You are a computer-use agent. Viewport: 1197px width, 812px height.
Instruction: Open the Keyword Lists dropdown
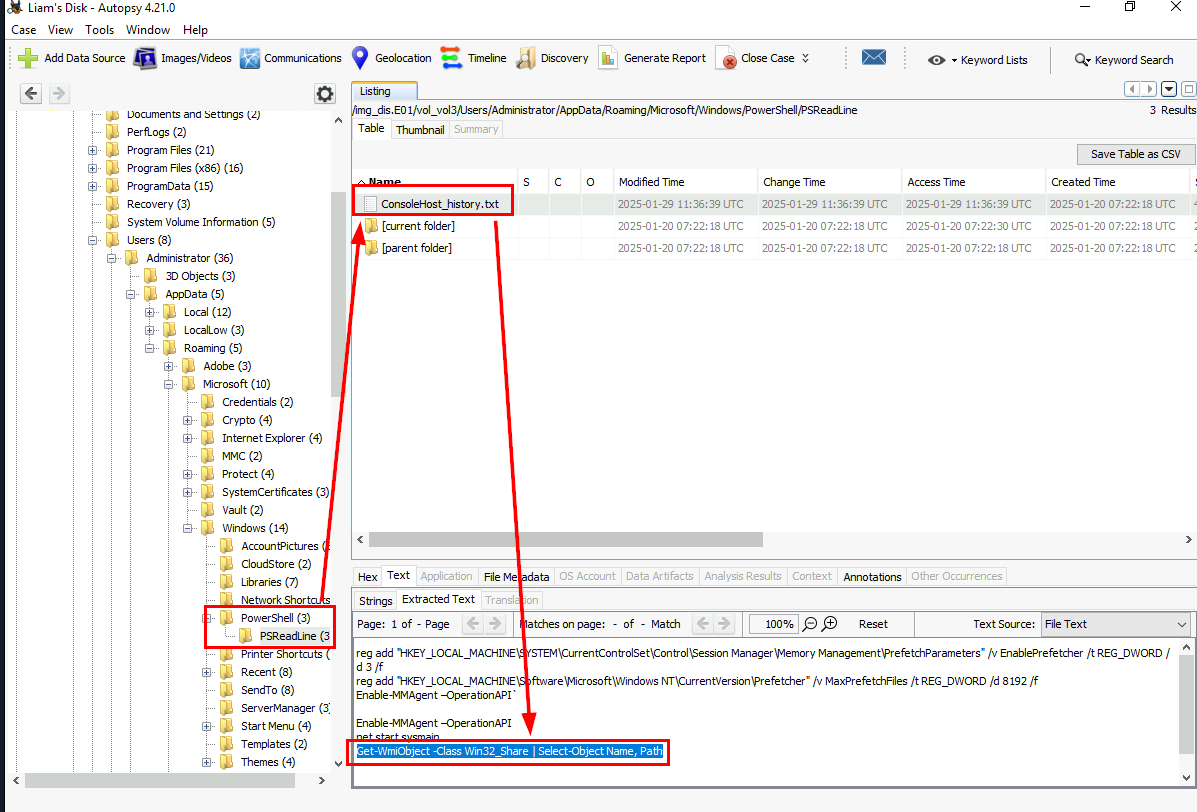[978, 60]
